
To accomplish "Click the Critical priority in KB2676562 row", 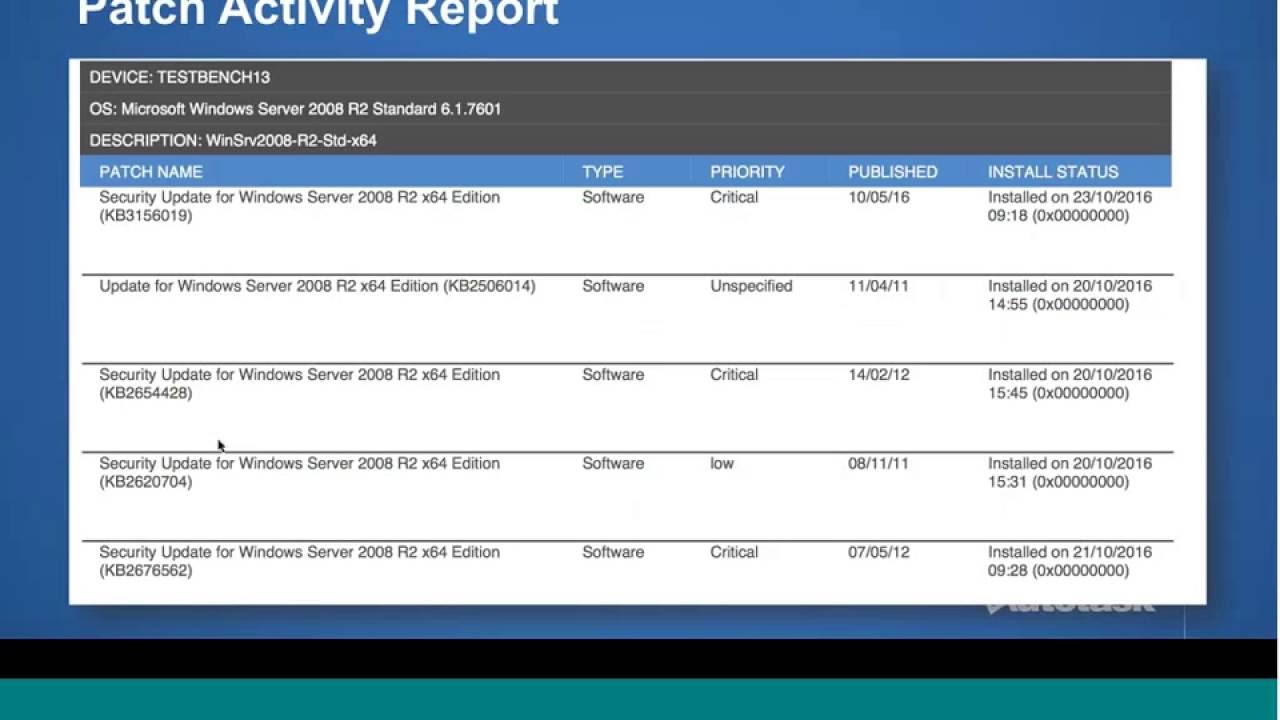I will pyautogui.click(x=734, y=552).
